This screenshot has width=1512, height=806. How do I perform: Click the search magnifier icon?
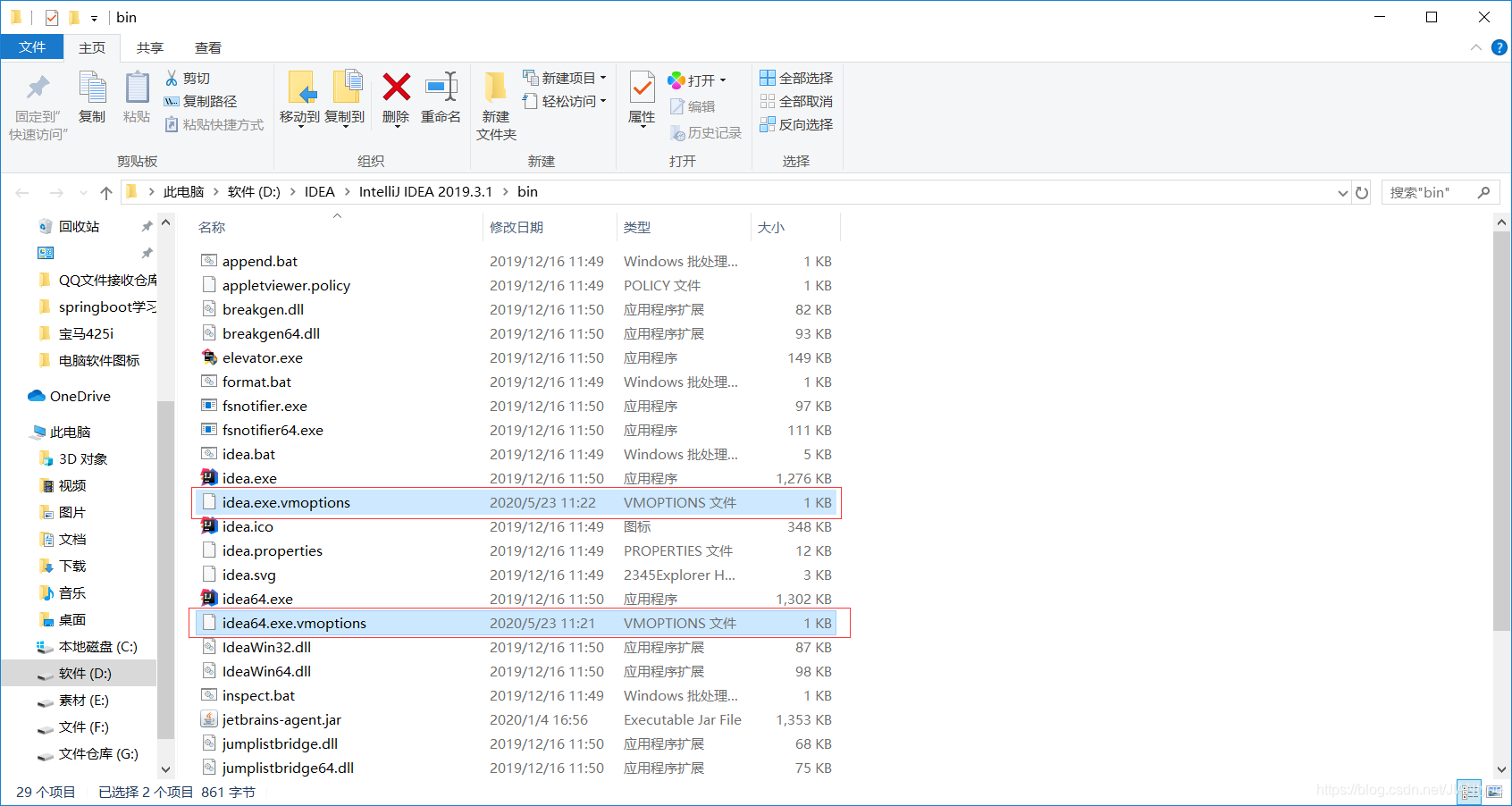click(x=1483, y=193)
